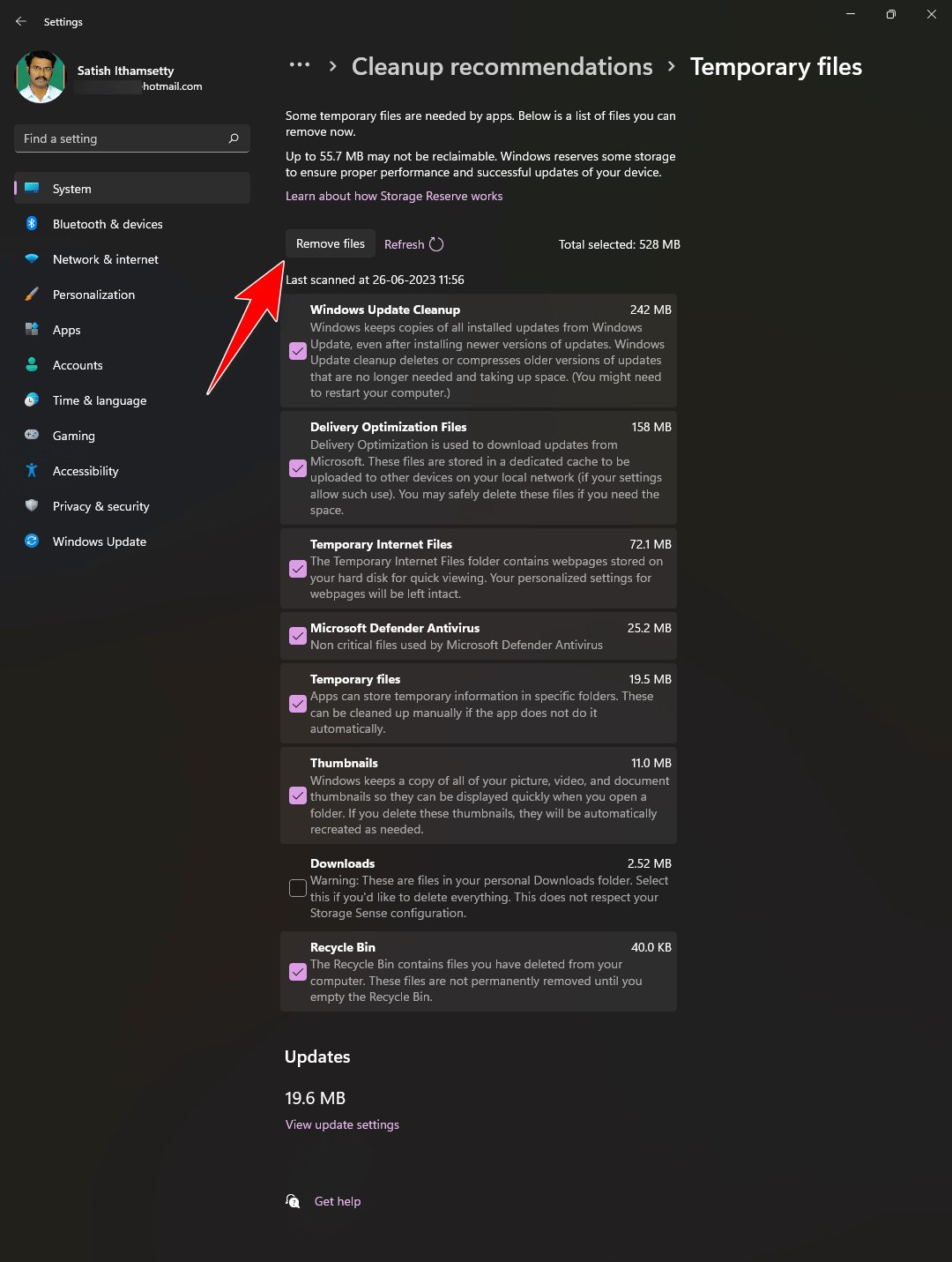Select the Gaming icon

tap(32, 436)
